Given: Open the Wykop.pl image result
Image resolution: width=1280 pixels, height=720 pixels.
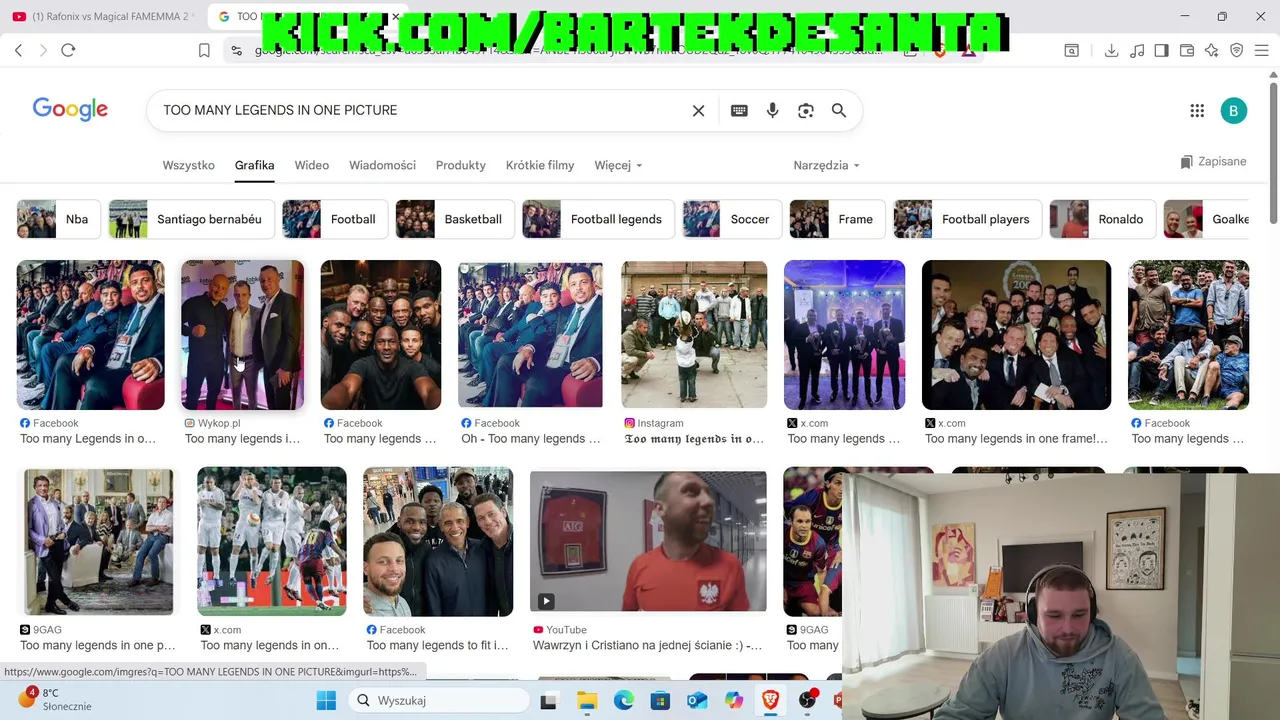Looking at the screenshot, I should point(242,335).
